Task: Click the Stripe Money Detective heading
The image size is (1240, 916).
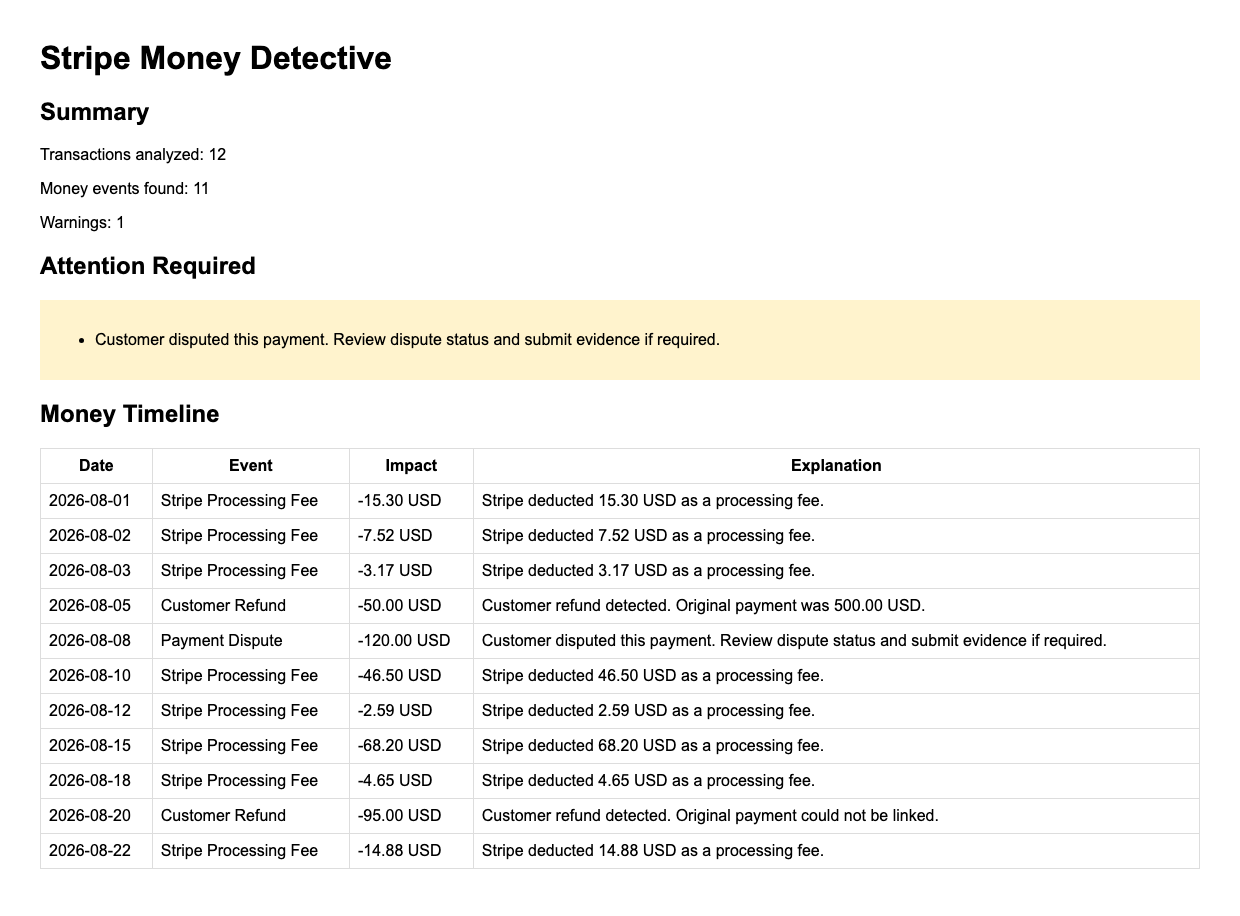Action: (216, 58)
